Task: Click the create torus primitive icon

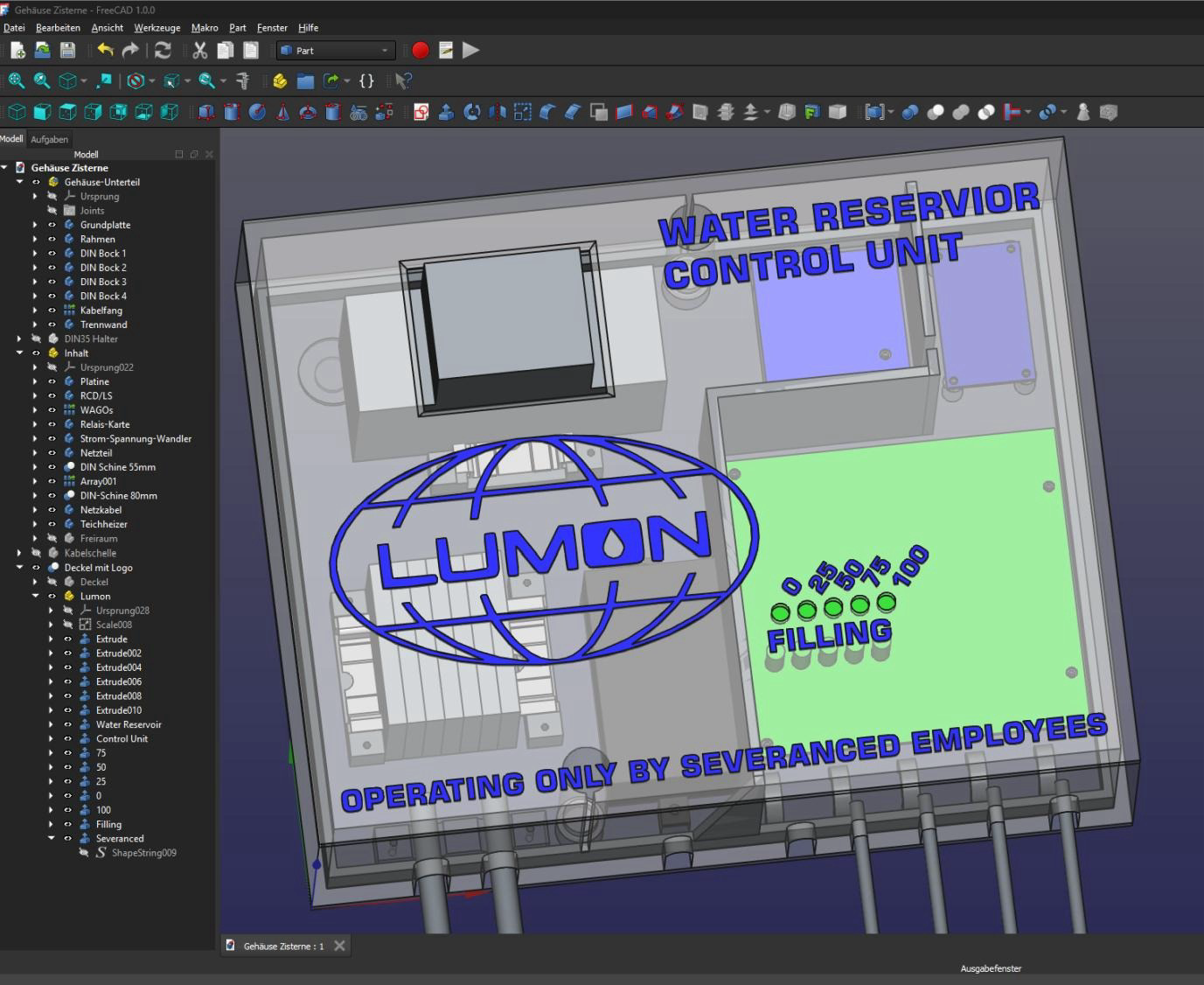Action: [x=308, y=112]
